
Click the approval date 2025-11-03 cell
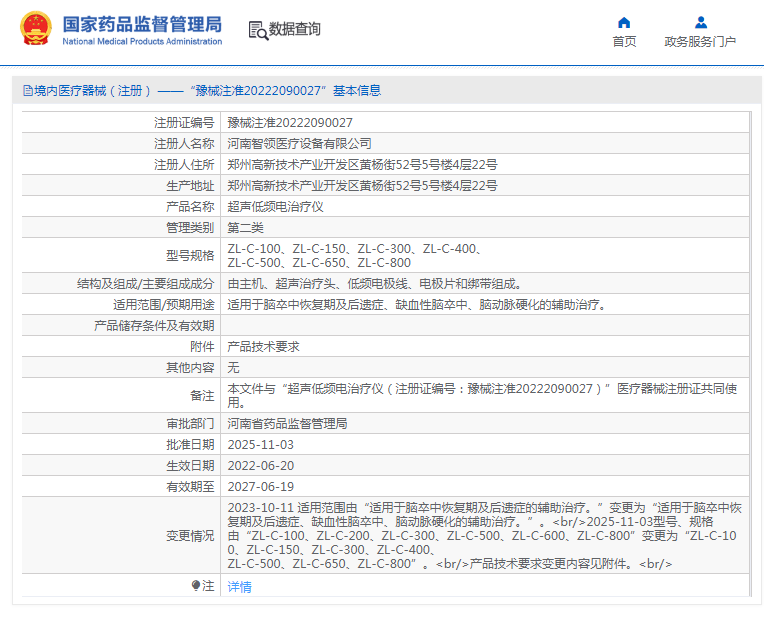260,445
